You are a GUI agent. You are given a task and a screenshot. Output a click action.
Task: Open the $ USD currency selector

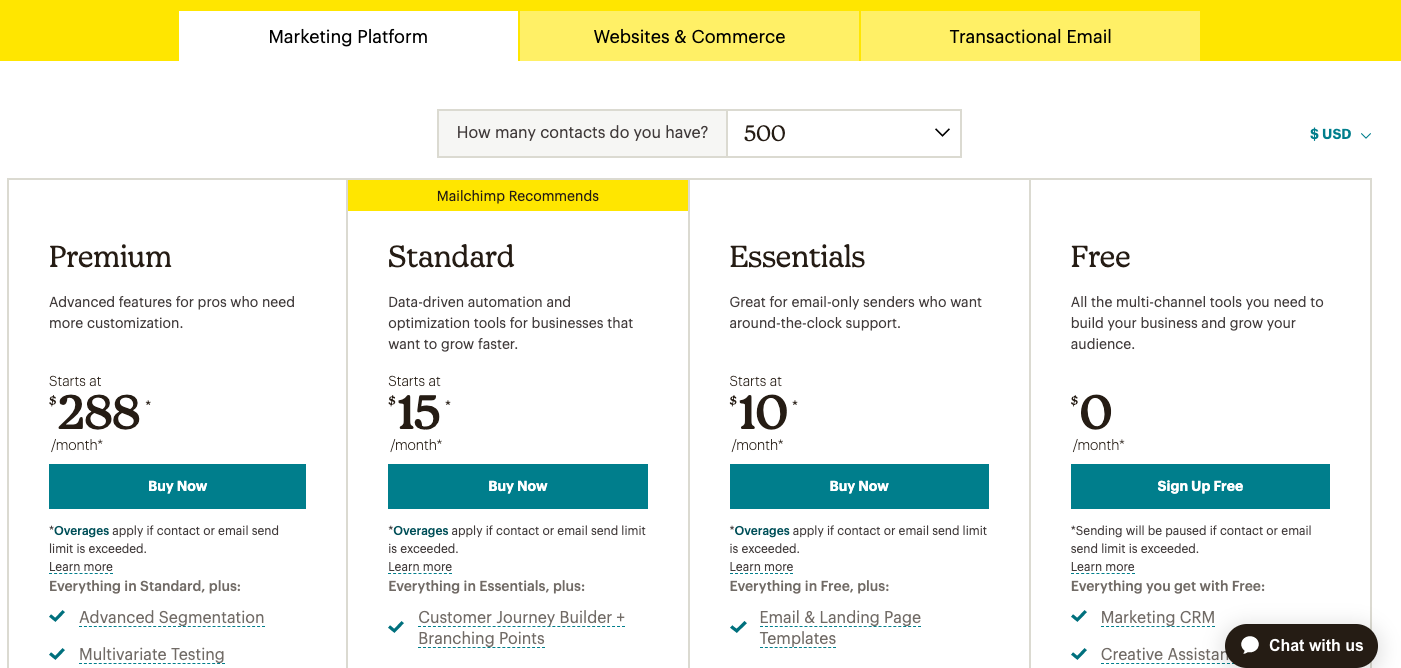tap(1339, 134)
